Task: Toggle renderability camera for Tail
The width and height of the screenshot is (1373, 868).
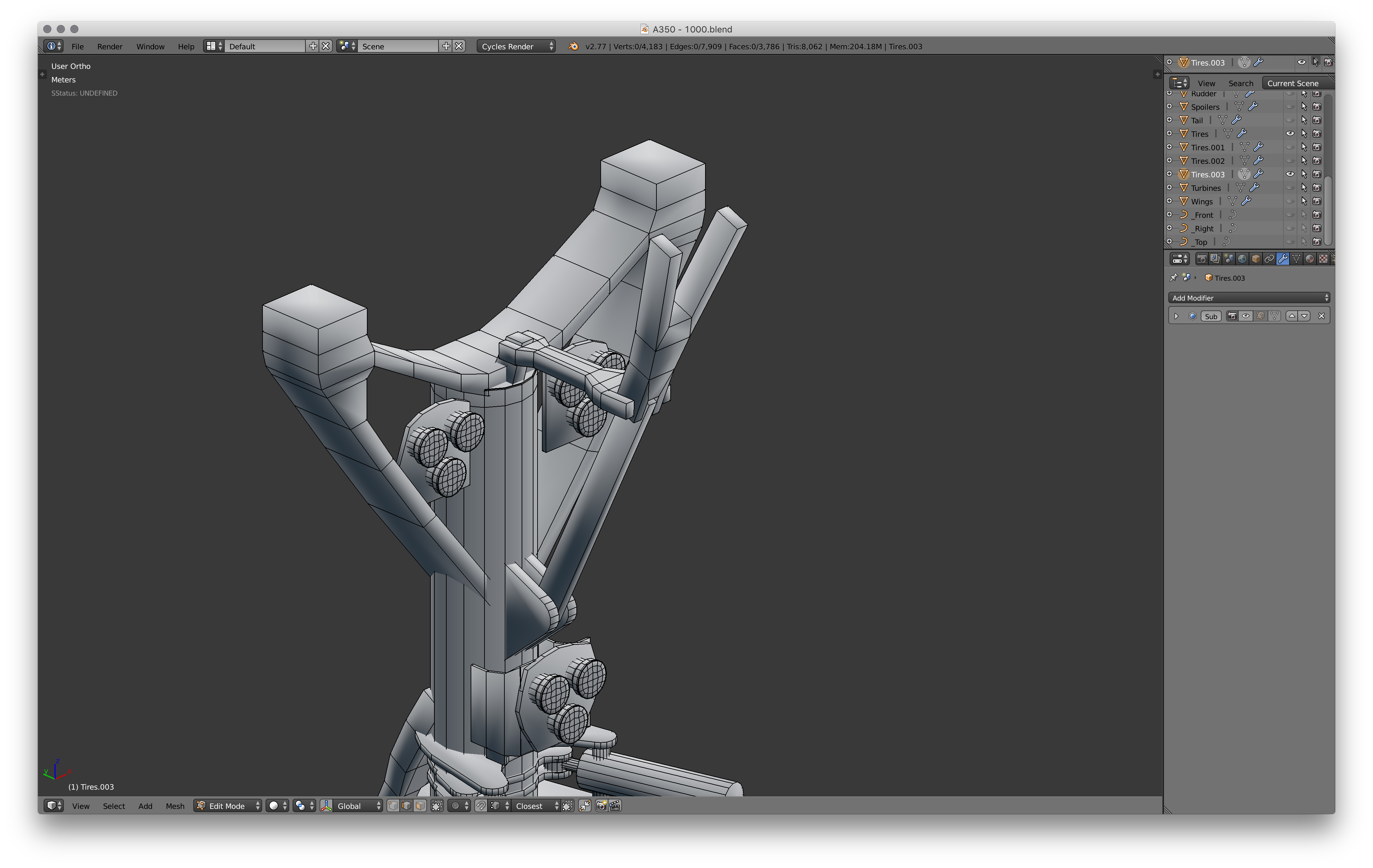Action: tap(1317, 120)
